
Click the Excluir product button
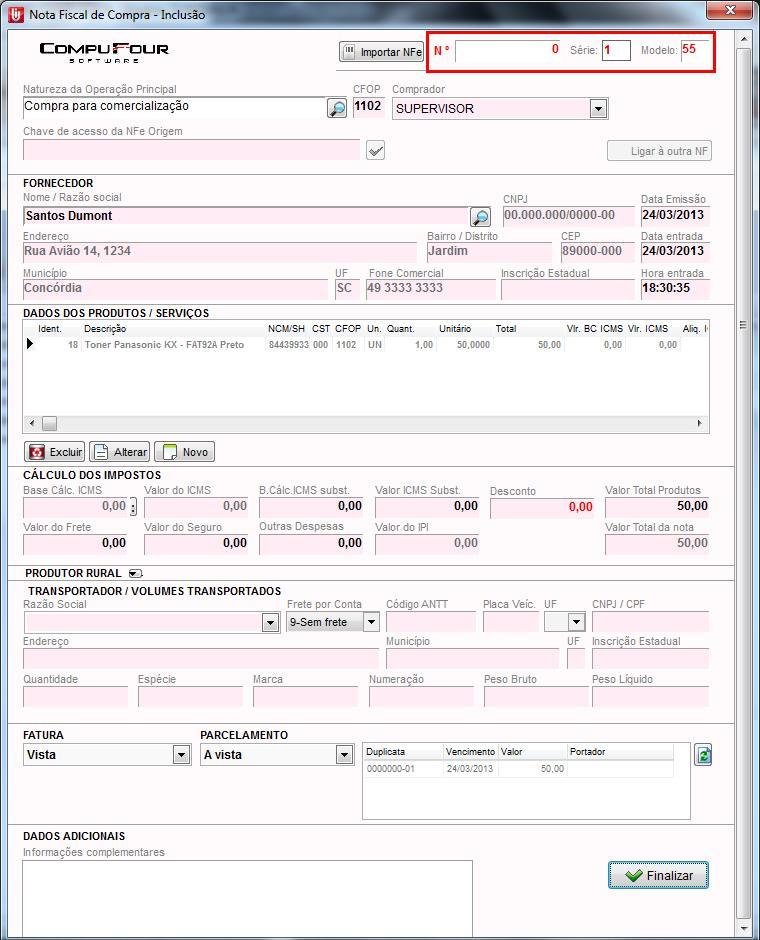(x=55, y=452)
